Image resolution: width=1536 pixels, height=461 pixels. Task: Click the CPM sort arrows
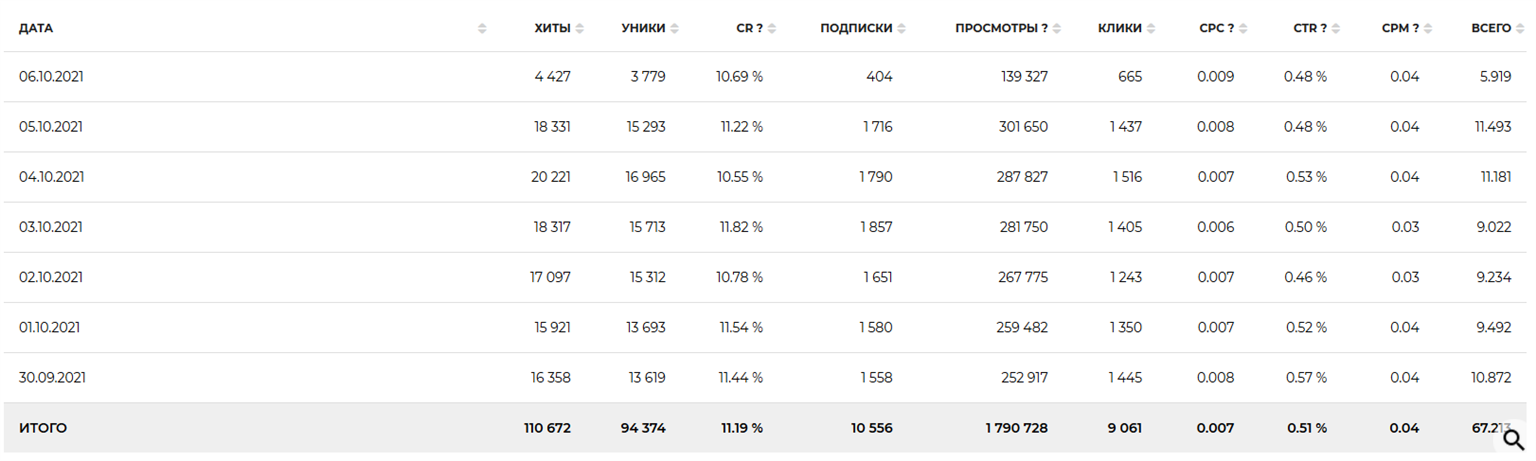[1428, 29]
